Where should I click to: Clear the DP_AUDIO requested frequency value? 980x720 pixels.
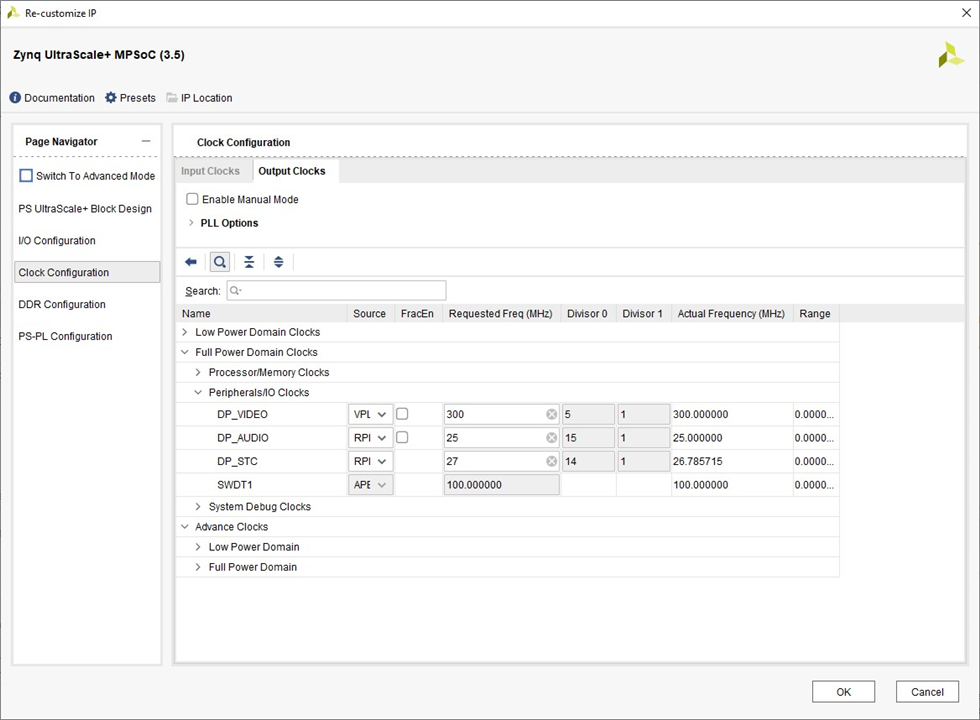click(x=551, y=438)
